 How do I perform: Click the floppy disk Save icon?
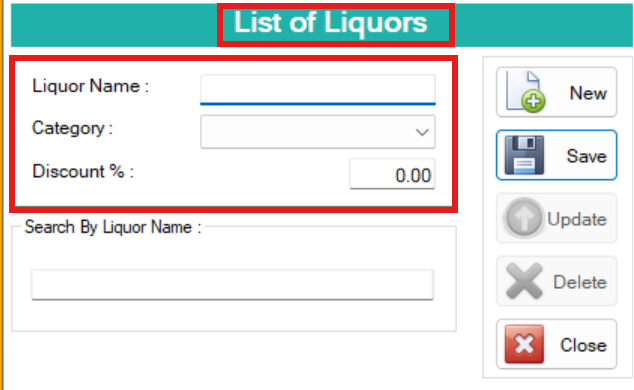tap(524, 155)
